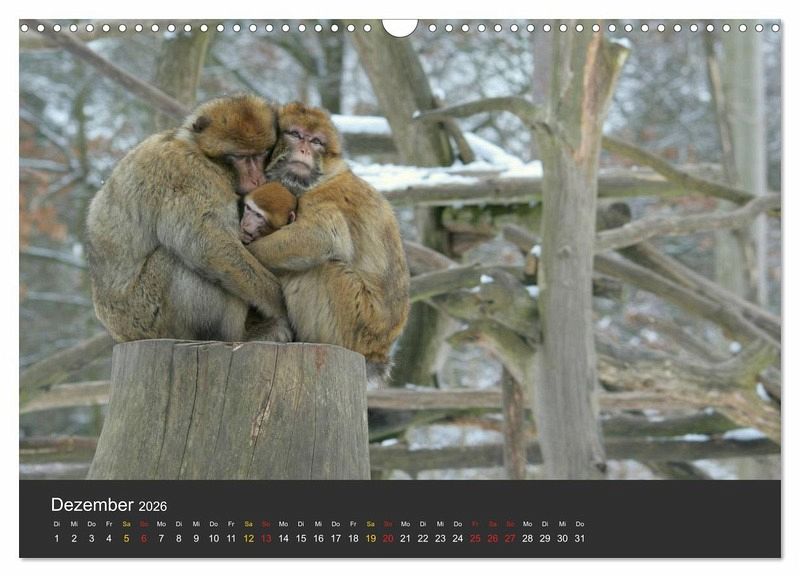Click date 30 near month end
Image resolution: width=800 pixels, height=577 pixels.
(562, 538)
